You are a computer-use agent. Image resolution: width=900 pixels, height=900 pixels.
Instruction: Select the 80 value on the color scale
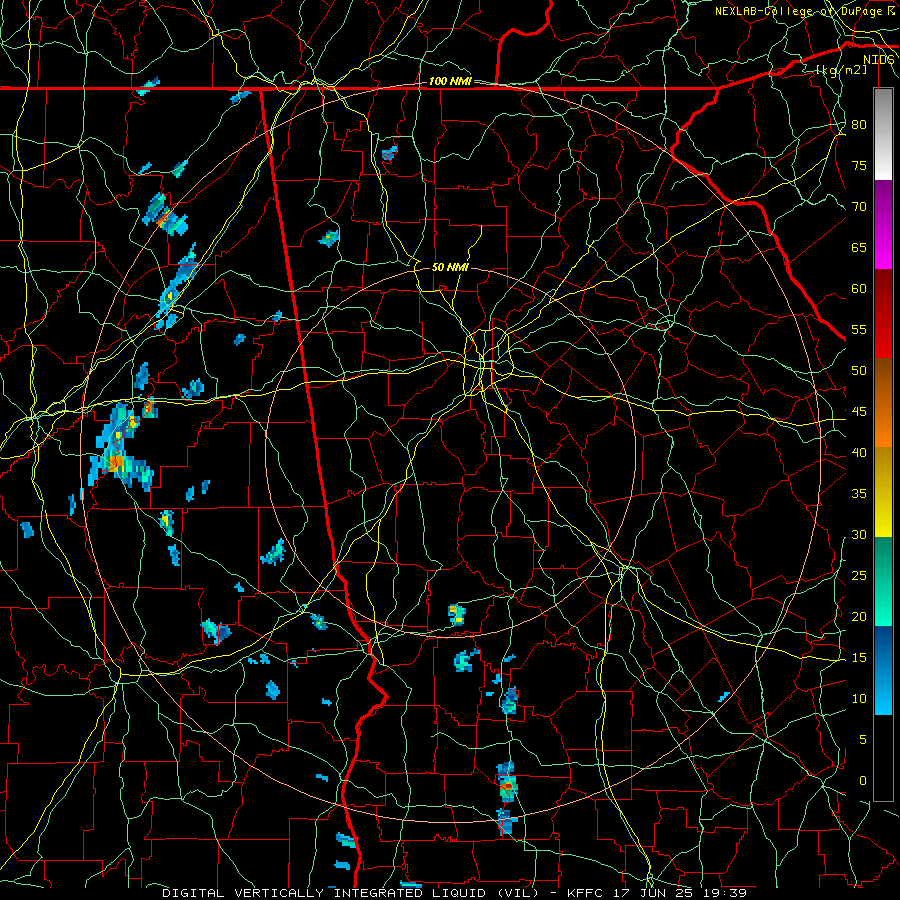click(859, 125)
